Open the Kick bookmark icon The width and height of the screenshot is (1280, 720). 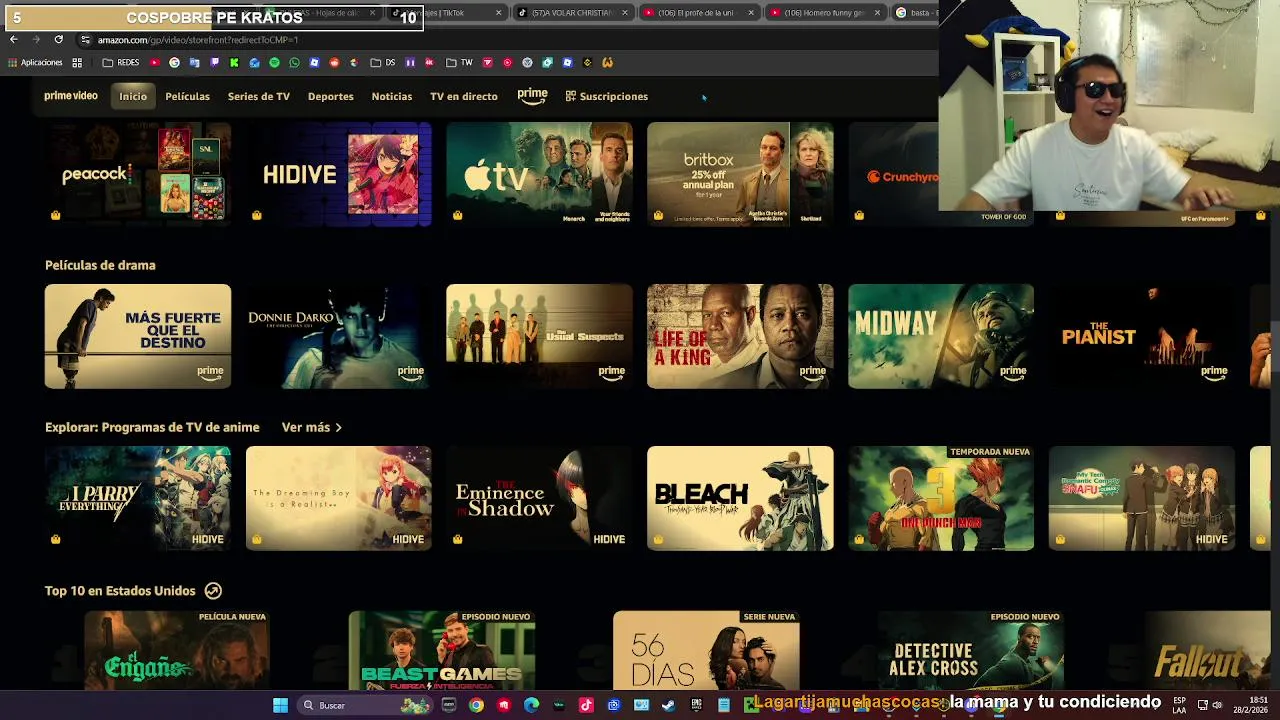tap(234, 62)
